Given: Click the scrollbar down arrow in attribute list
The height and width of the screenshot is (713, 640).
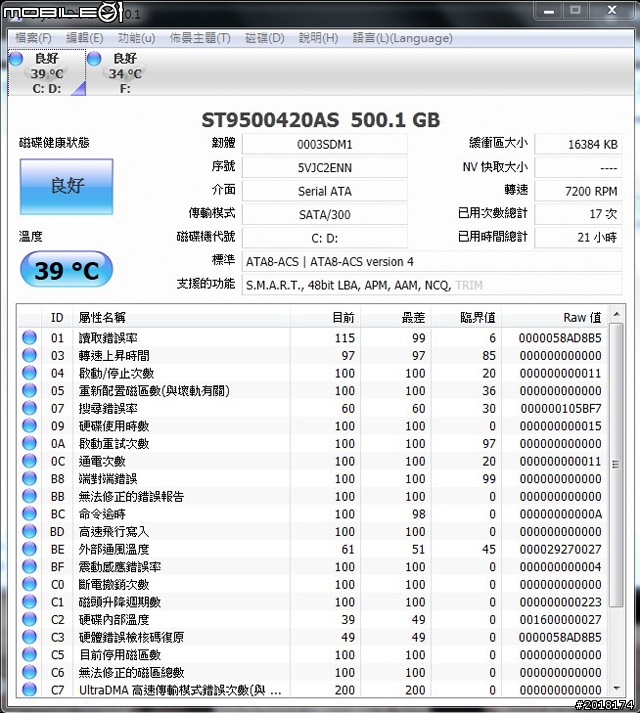Looking at the screenshot, I should pos(616,688).
